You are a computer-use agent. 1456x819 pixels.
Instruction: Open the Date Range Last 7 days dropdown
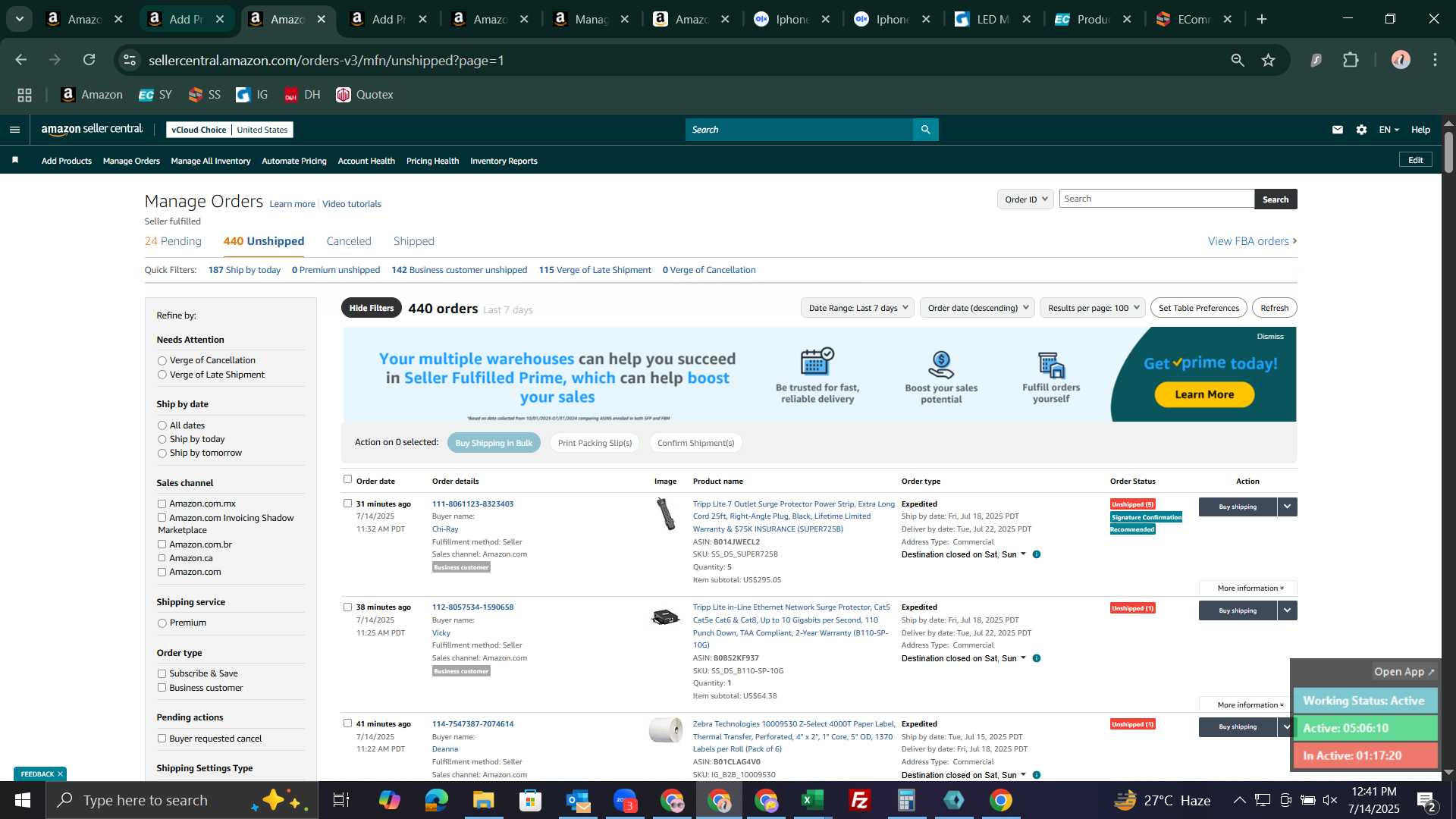point(858,308)
